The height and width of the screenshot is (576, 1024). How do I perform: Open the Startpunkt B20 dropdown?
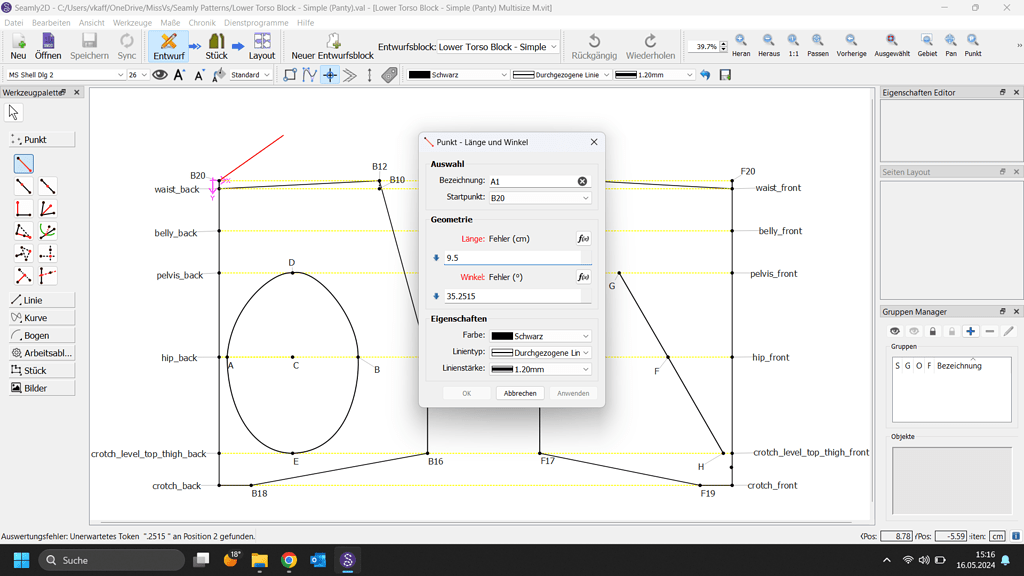tap(539, 199)
